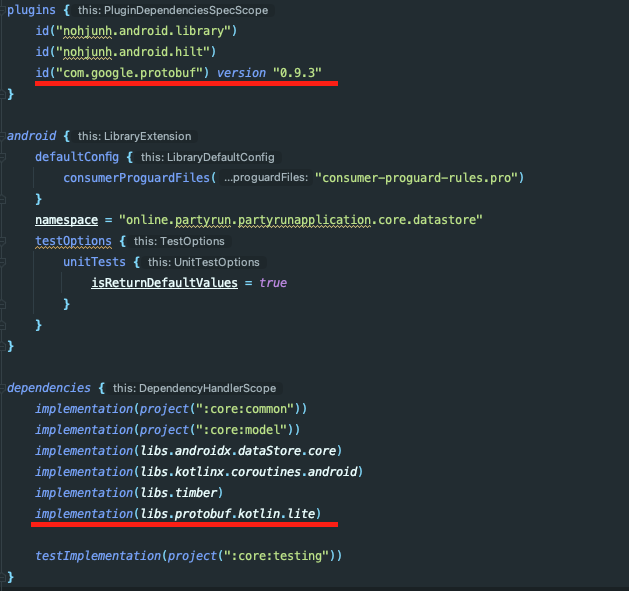
Task: Click the consumerProguardFiles call
Action: [136, 178]
